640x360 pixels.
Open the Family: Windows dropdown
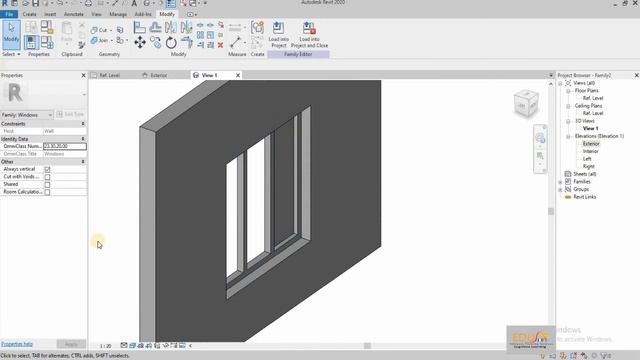coord(27,115)
